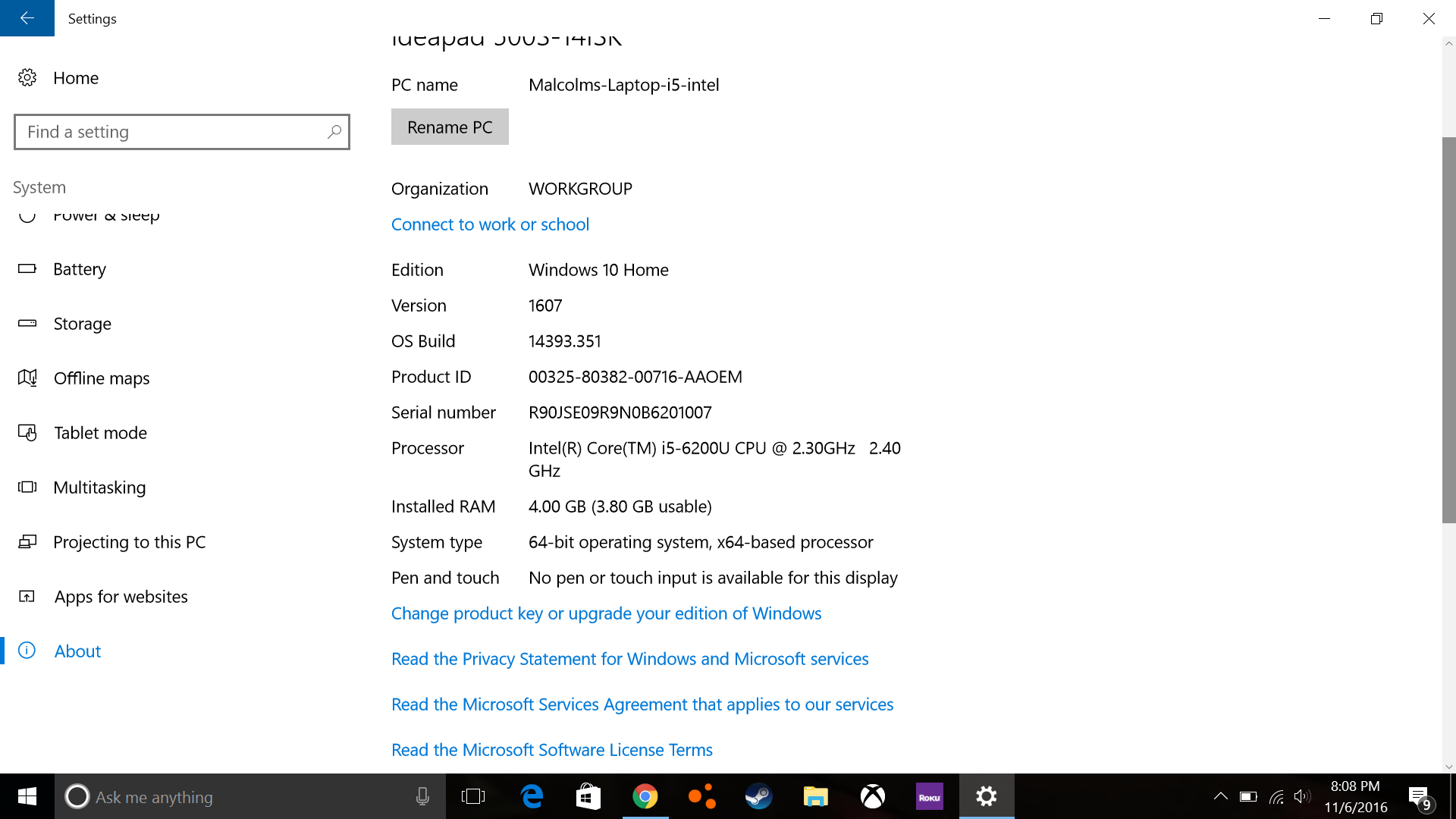Open Settings Home via the gear icon
Screen dimensions: 1456x819
tap(27, 77)
